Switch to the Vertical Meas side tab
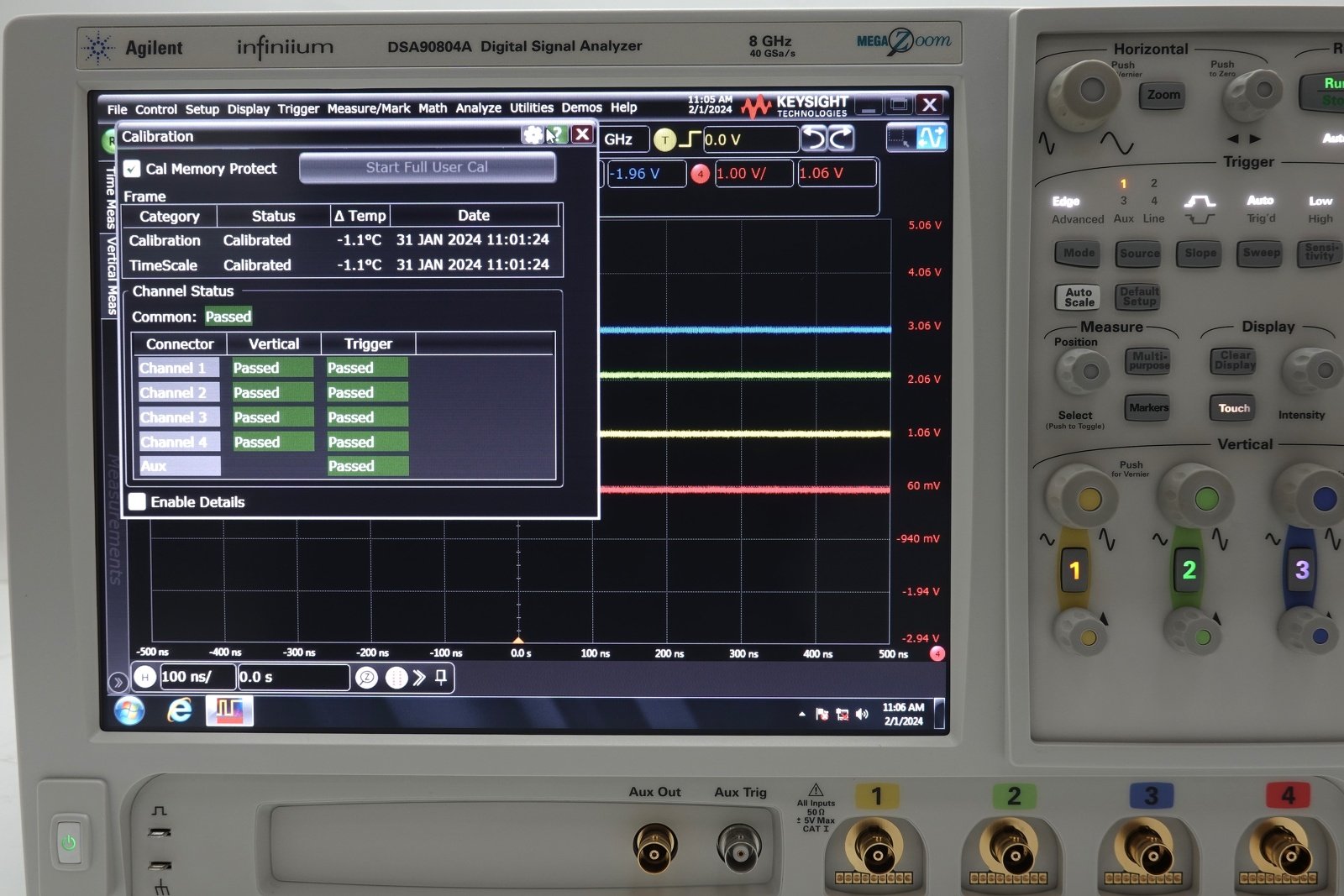Viewport: 1344px width, 896px height. 110,275
